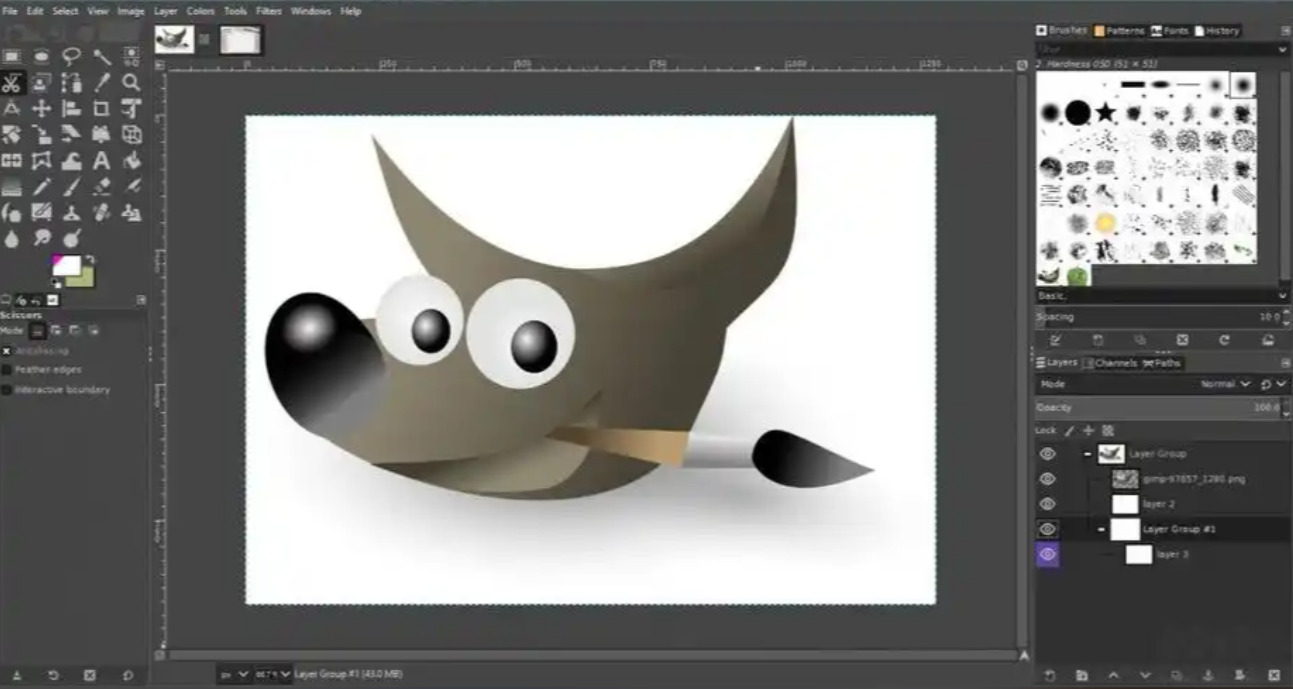This screenshot has height=689, width=1293.
Task: Open the px units dropdown in status bar
Action: pos(233,675)
